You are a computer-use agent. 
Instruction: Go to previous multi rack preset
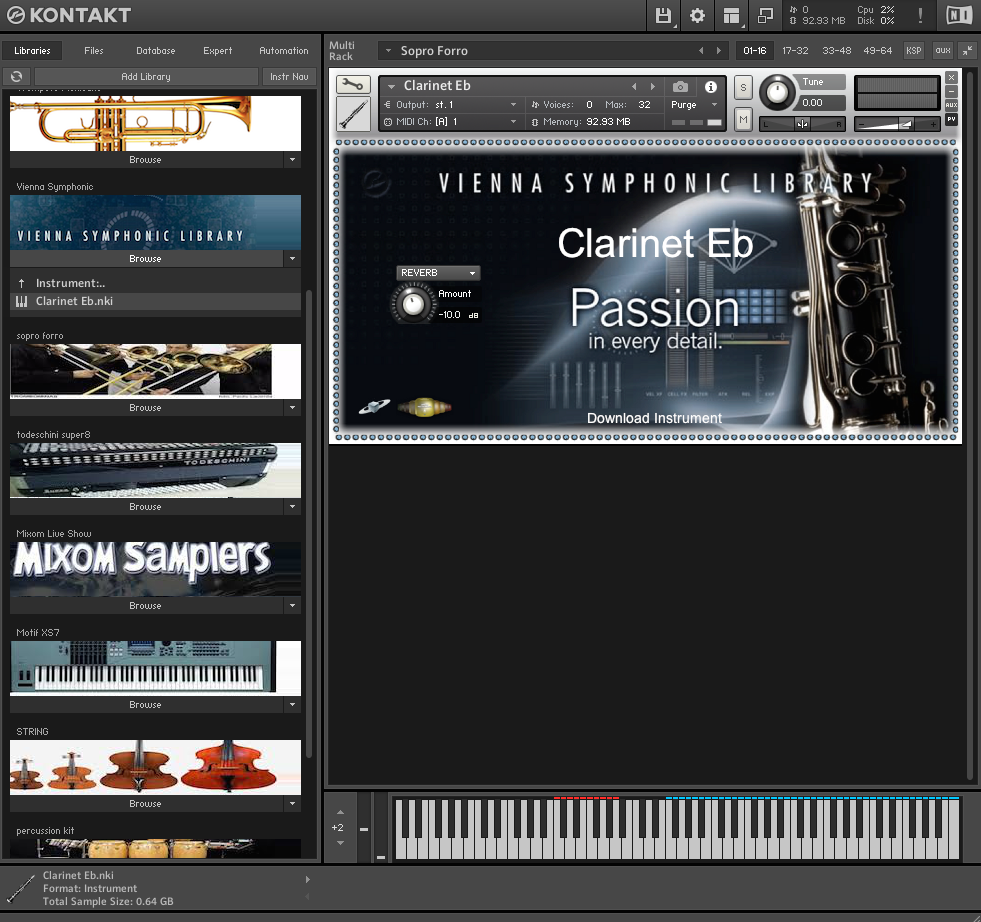(x=701, y=51)
